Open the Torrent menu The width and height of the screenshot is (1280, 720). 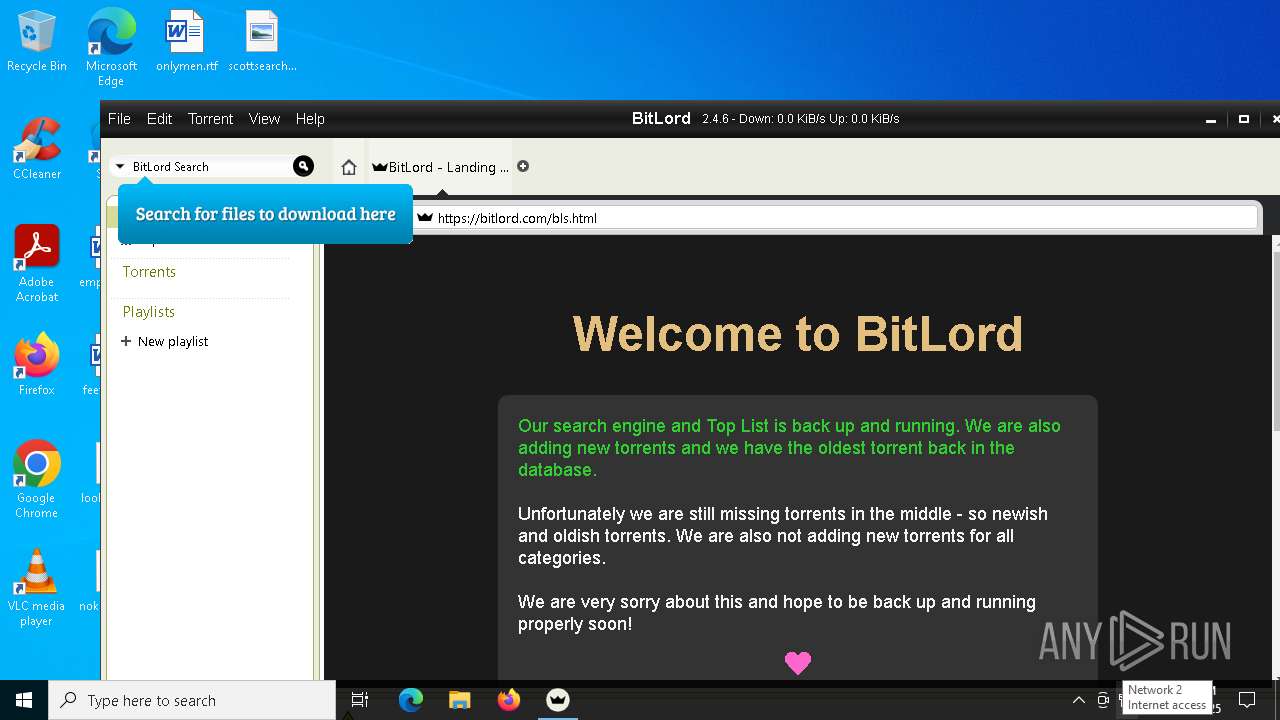point(210,118)
